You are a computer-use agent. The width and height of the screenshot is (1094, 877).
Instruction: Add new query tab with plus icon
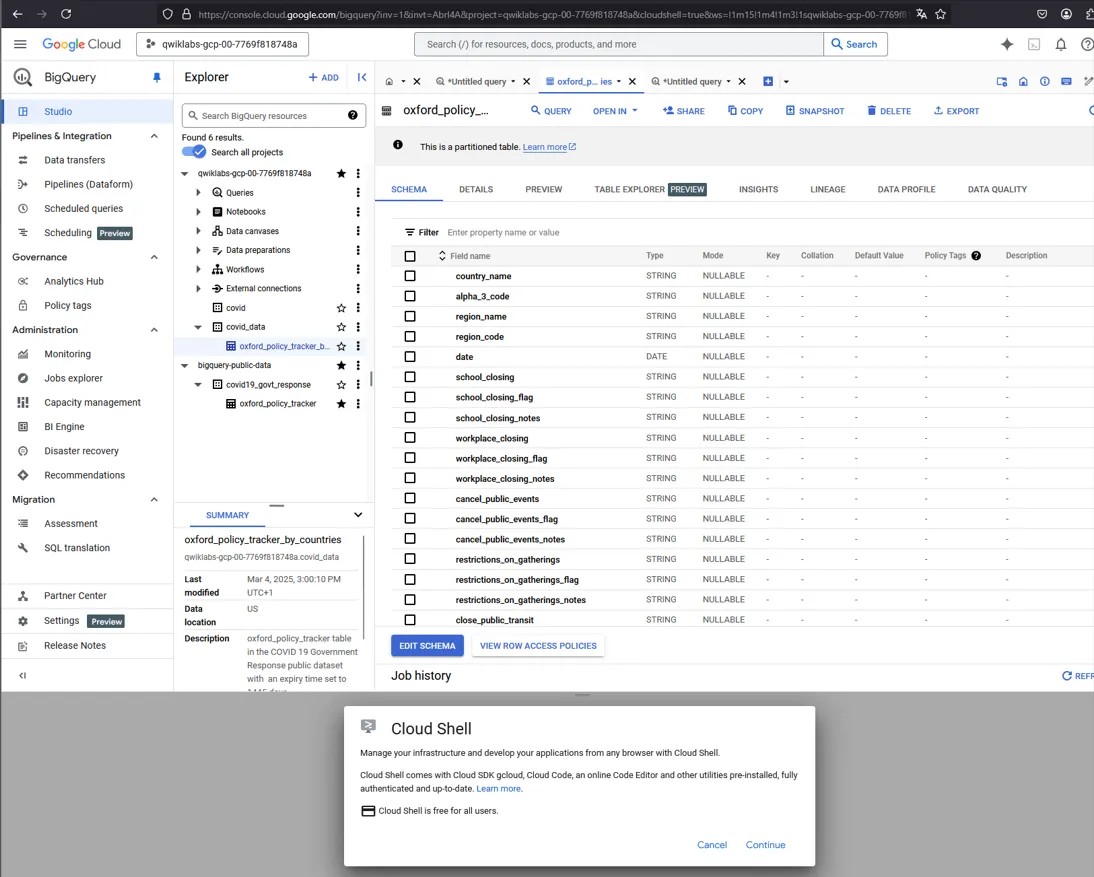767,82
